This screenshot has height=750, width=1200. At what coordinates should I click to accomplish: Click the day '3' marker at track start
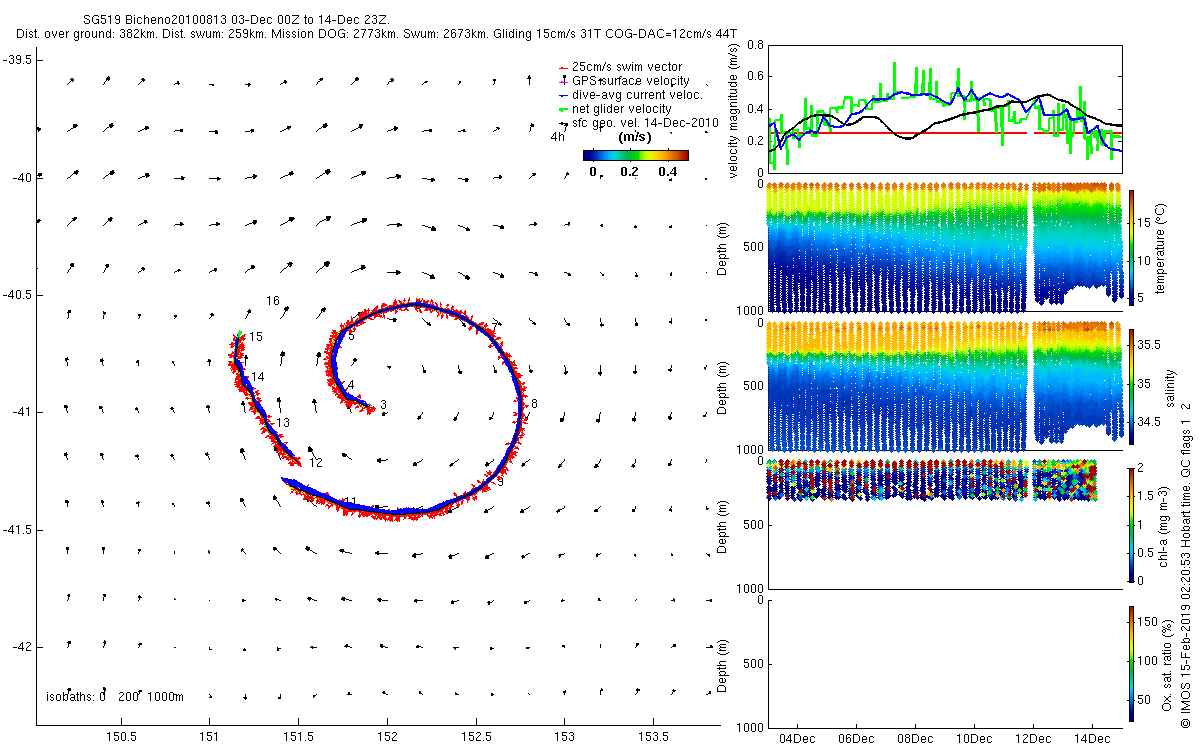point(383,404)
